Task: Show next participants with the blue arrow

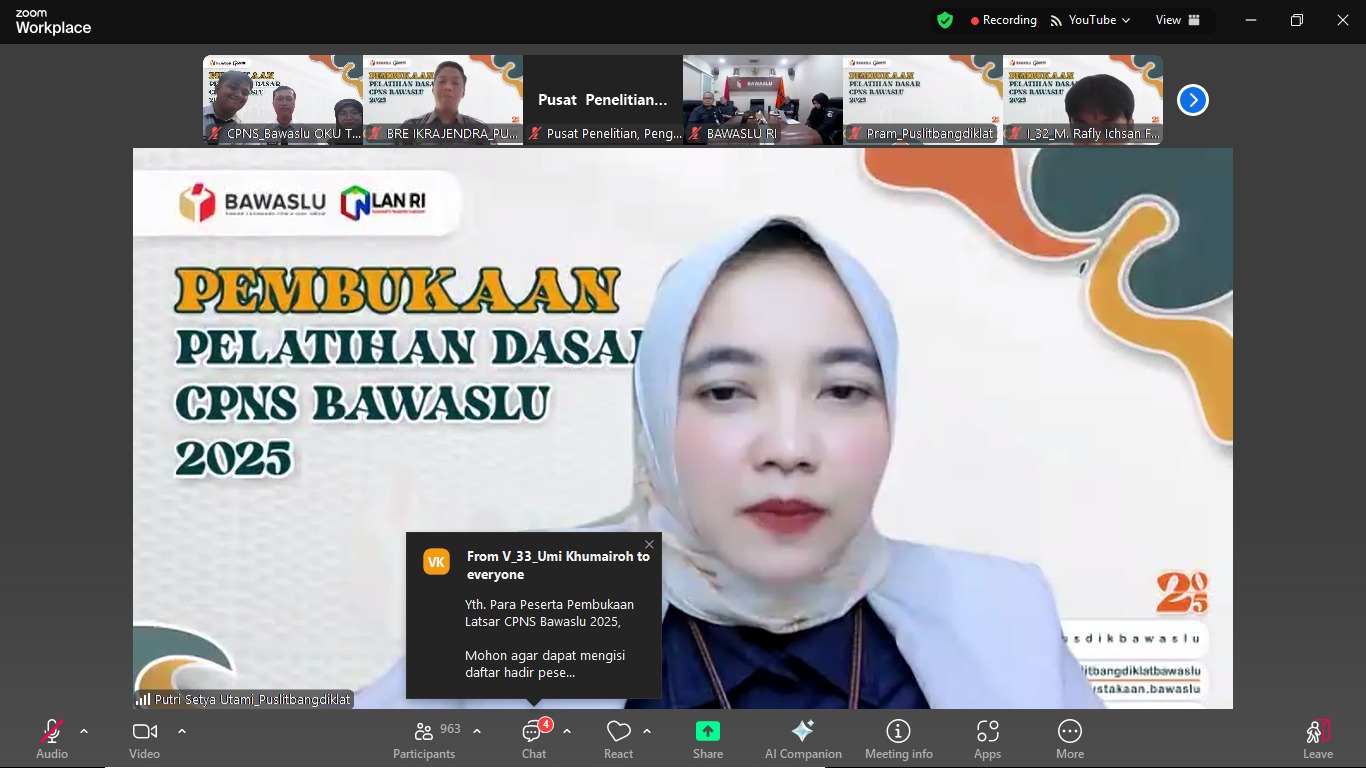Action: 1192,100
